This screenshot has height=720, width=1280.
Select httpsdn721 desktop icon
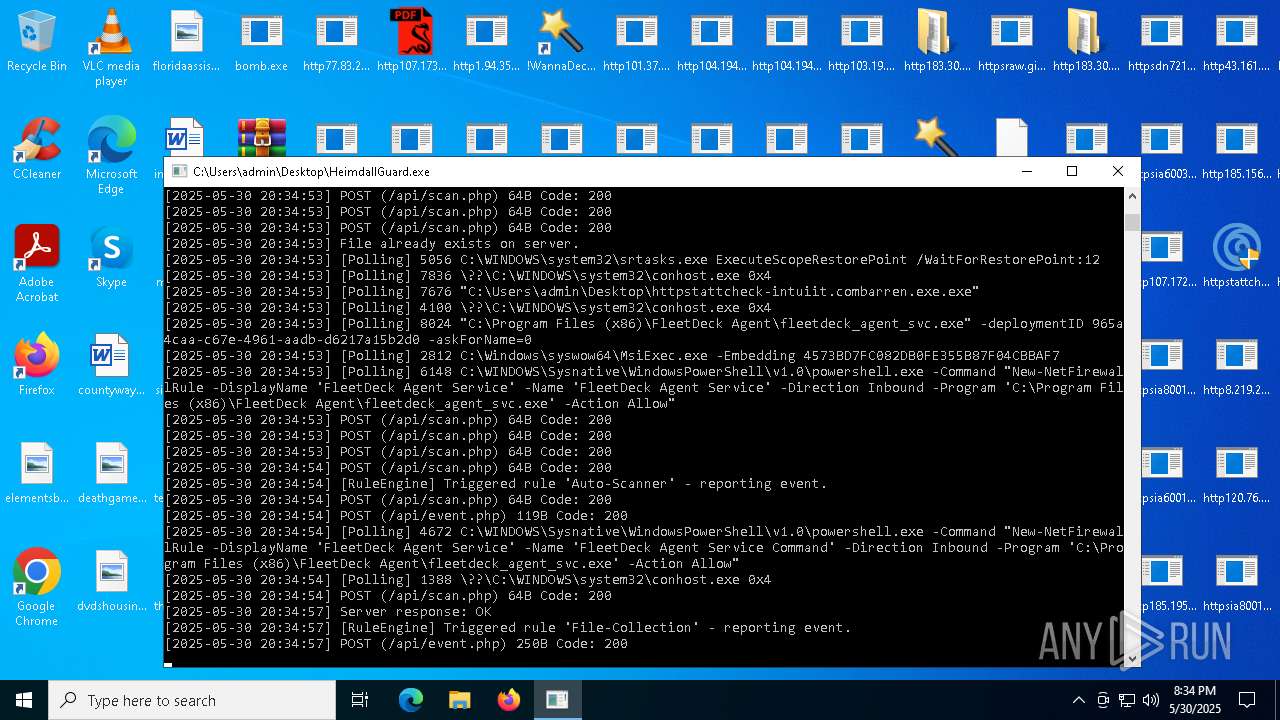click(1161, 42)
